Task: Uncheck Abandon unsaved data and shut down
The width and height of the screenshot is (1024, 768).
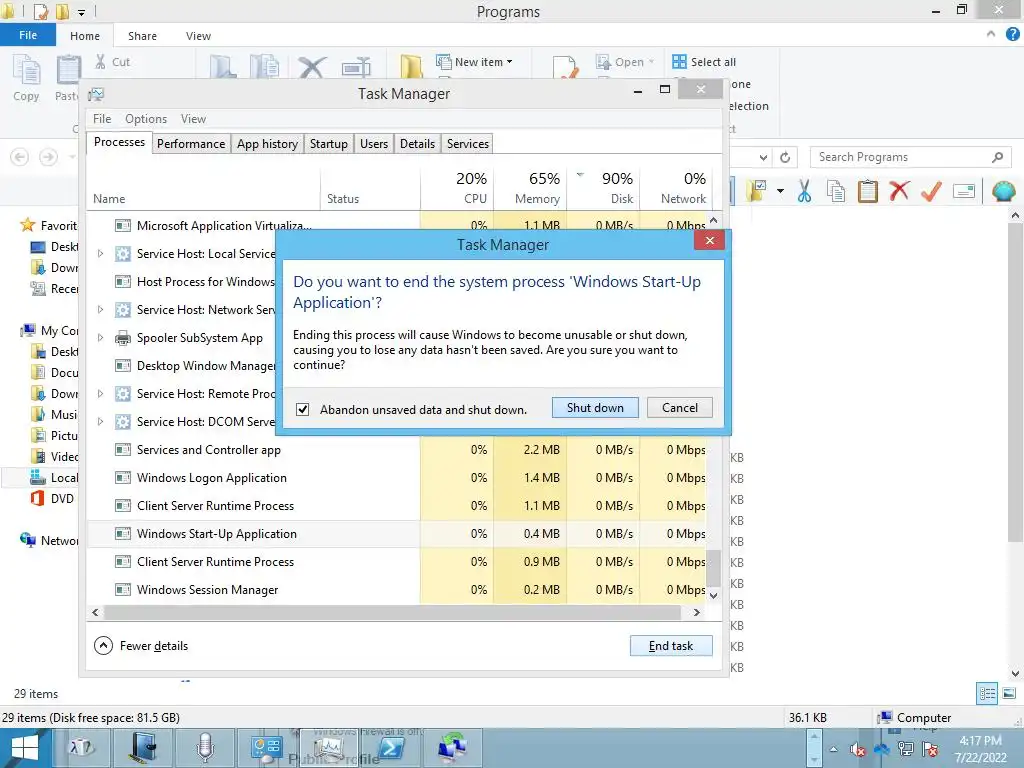Action: click(x=302, y=409)
